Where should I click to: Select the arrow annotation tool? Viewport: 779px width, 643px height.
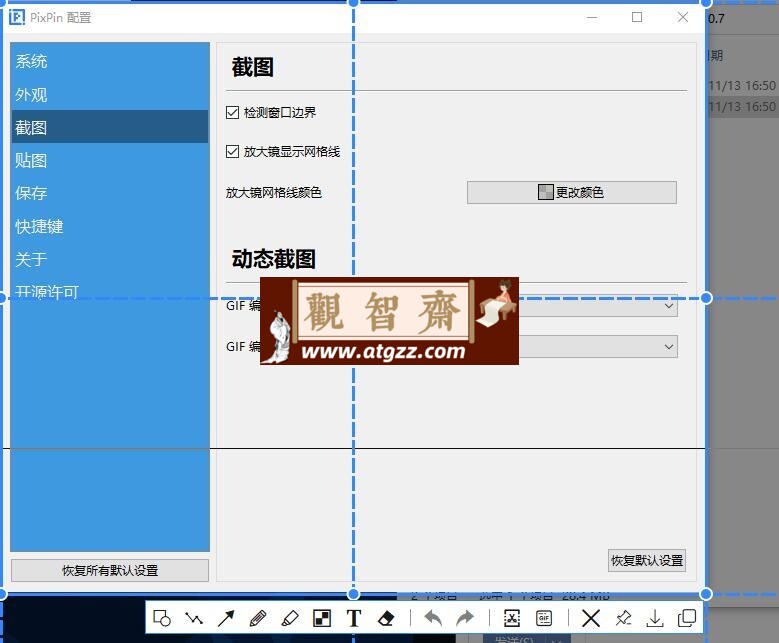[x=226, y=619]
